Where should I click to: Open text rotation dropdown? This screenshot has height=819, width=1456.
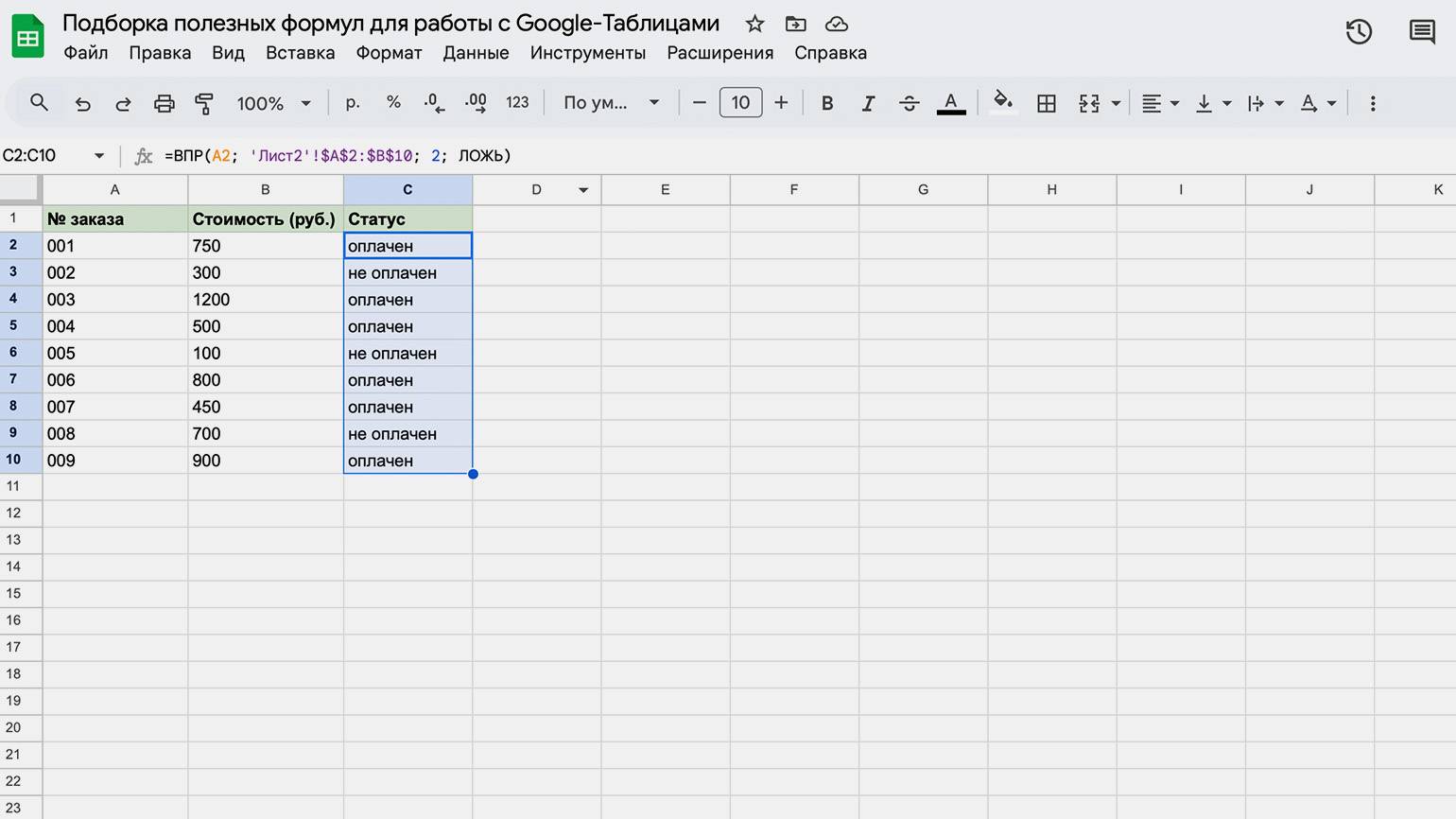click(1318, 103)
